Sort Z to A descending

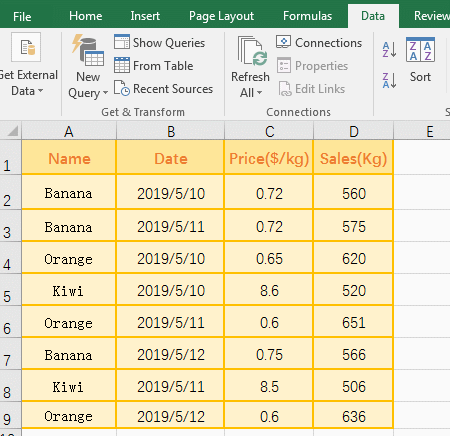coord(389,80)
